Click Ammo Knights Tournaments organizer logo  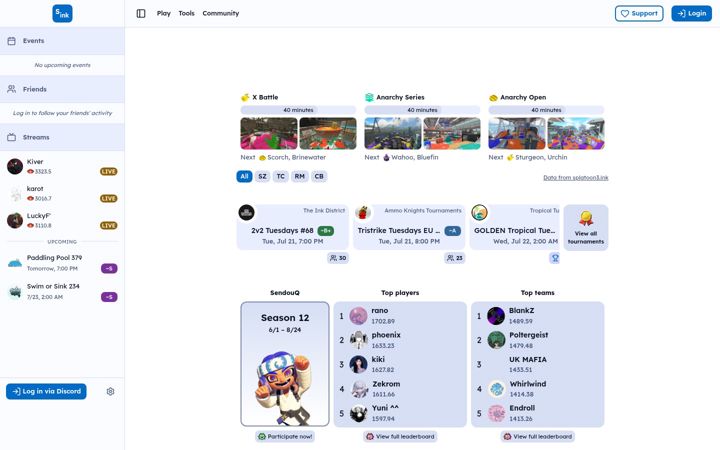363,213
